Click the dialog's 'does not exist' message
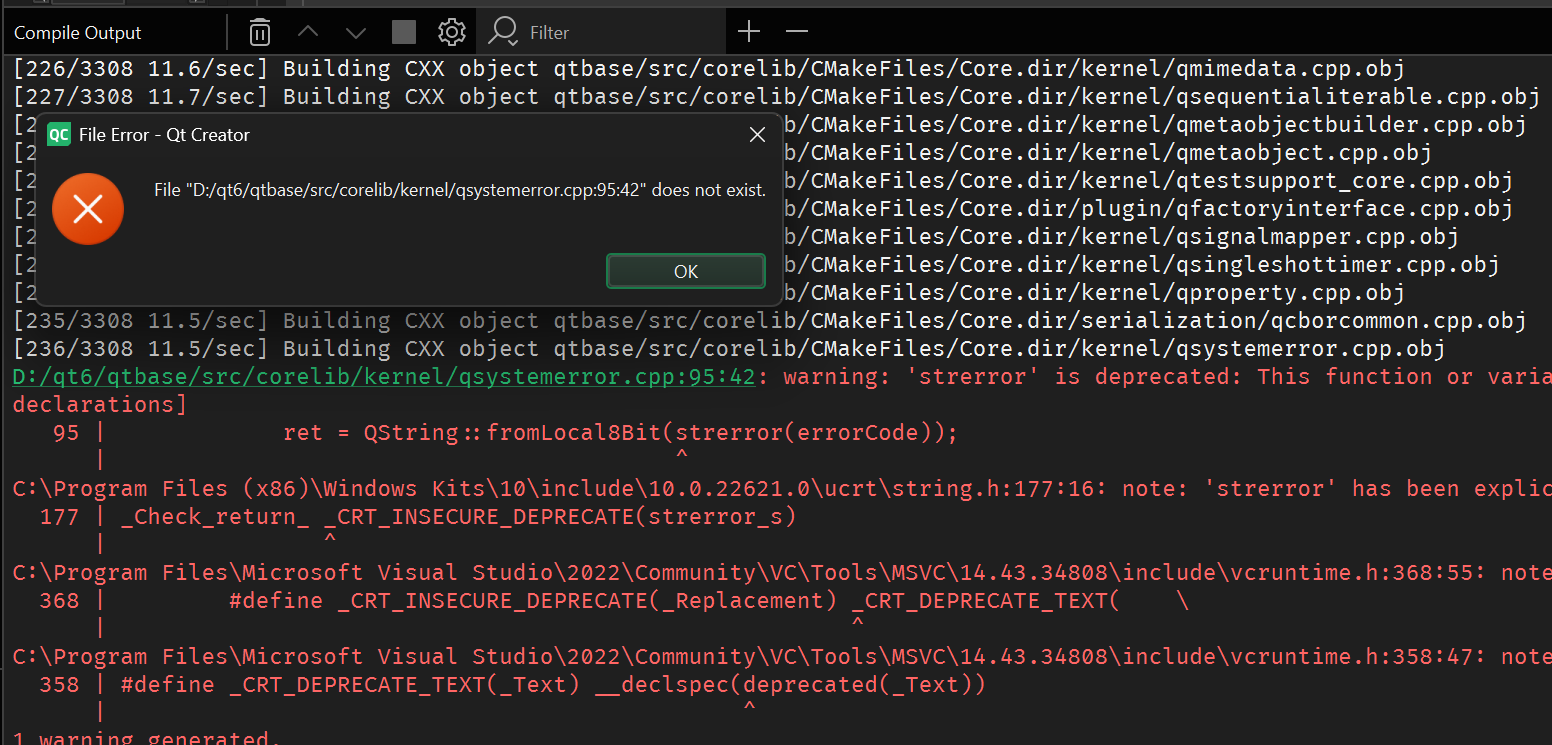Viewport: 1552px width, 745px height. point(460,190)
